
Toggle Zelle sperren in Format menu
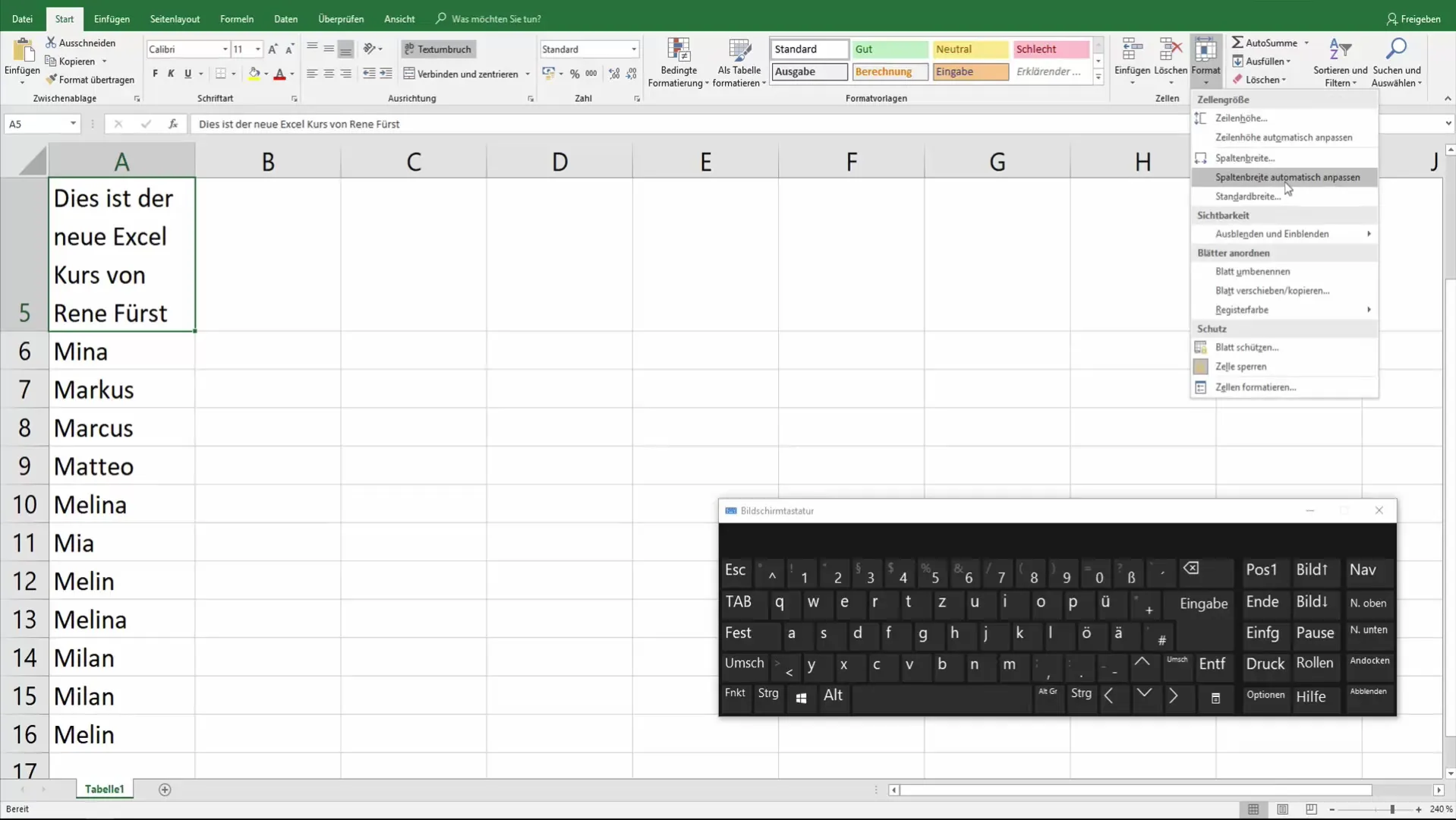pyautogui.click(x=1284, y=367)
